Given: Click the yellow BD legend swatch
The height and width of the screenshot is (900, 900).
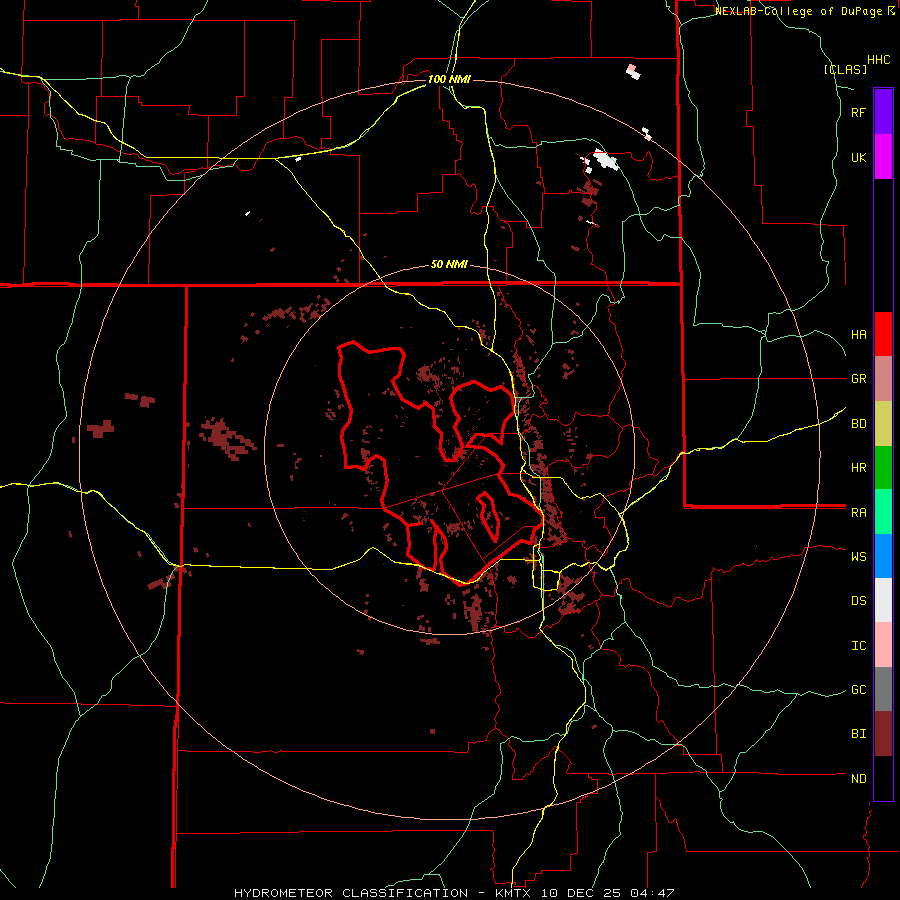Looking at the screenshot, I should click(883, 424).
